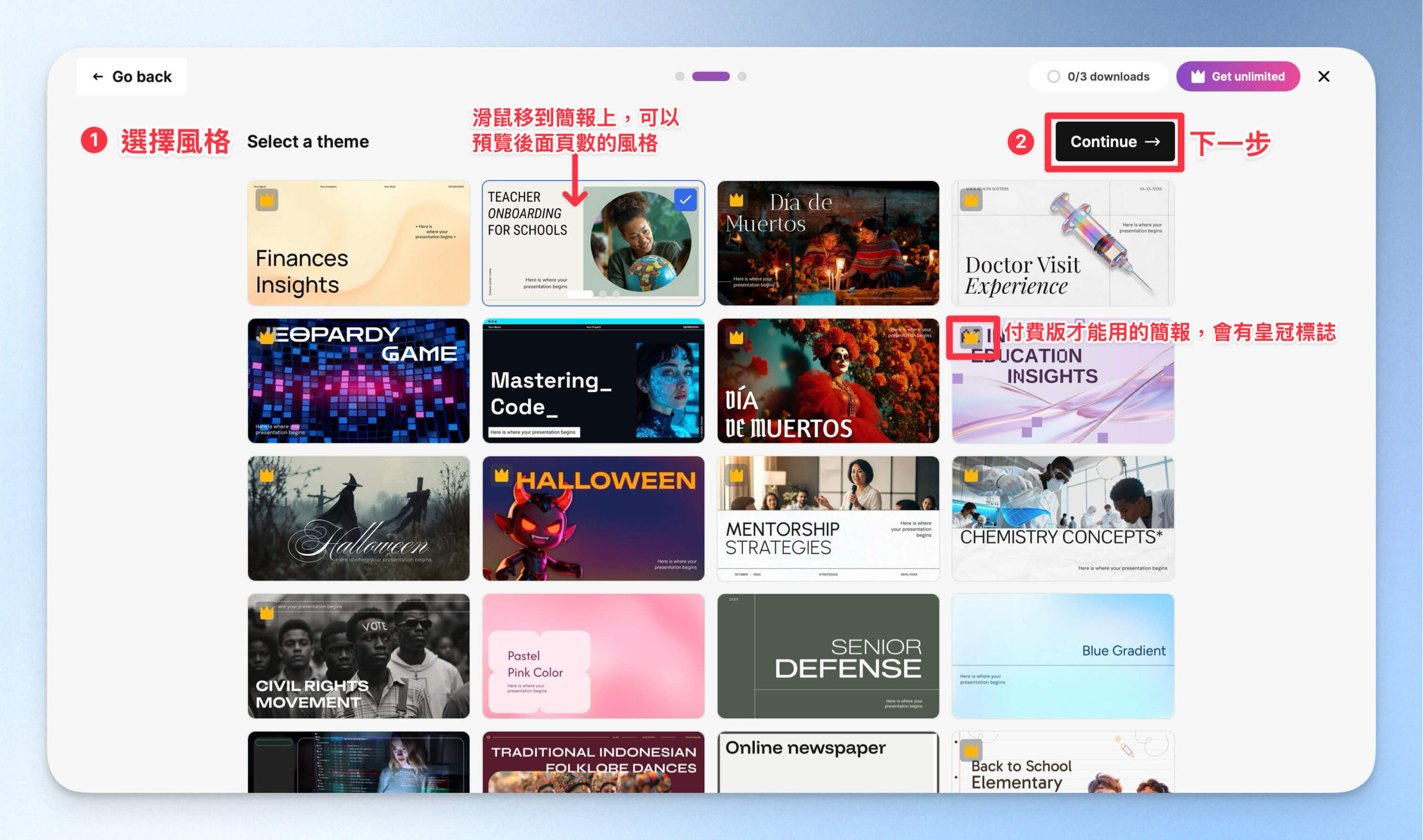Click the first step dot indicator
The width and height of the screenshot is (1423, 840).
click(679, 77)
